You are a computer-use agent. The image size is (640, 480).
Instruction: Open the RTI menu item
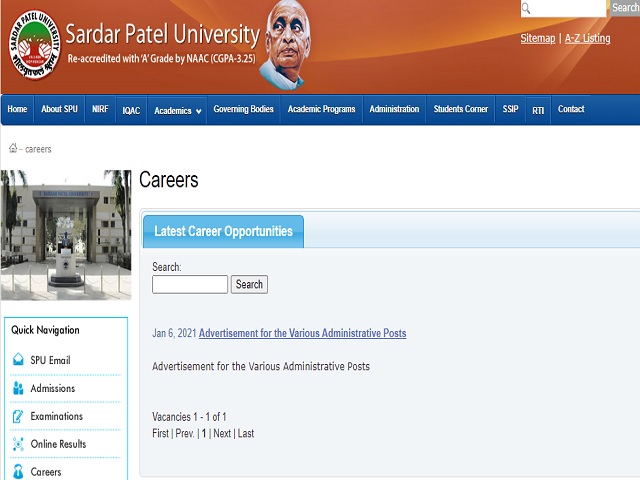[x=538, y=111]
